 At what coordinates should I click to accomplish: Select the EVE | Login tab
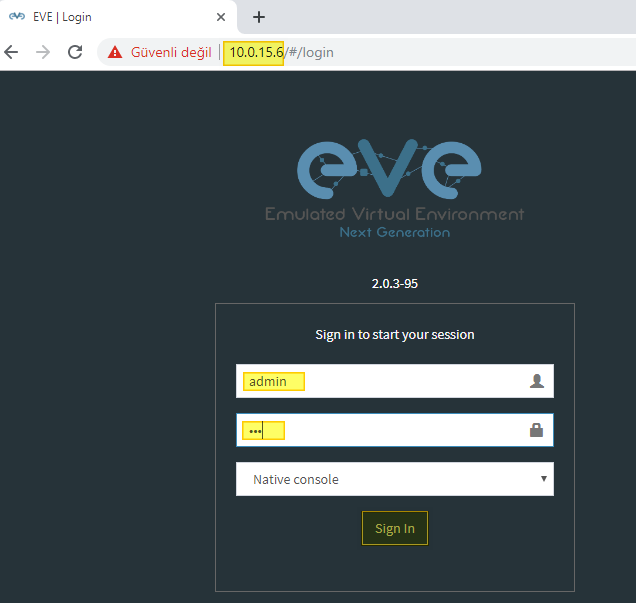(x=118, y=17)
